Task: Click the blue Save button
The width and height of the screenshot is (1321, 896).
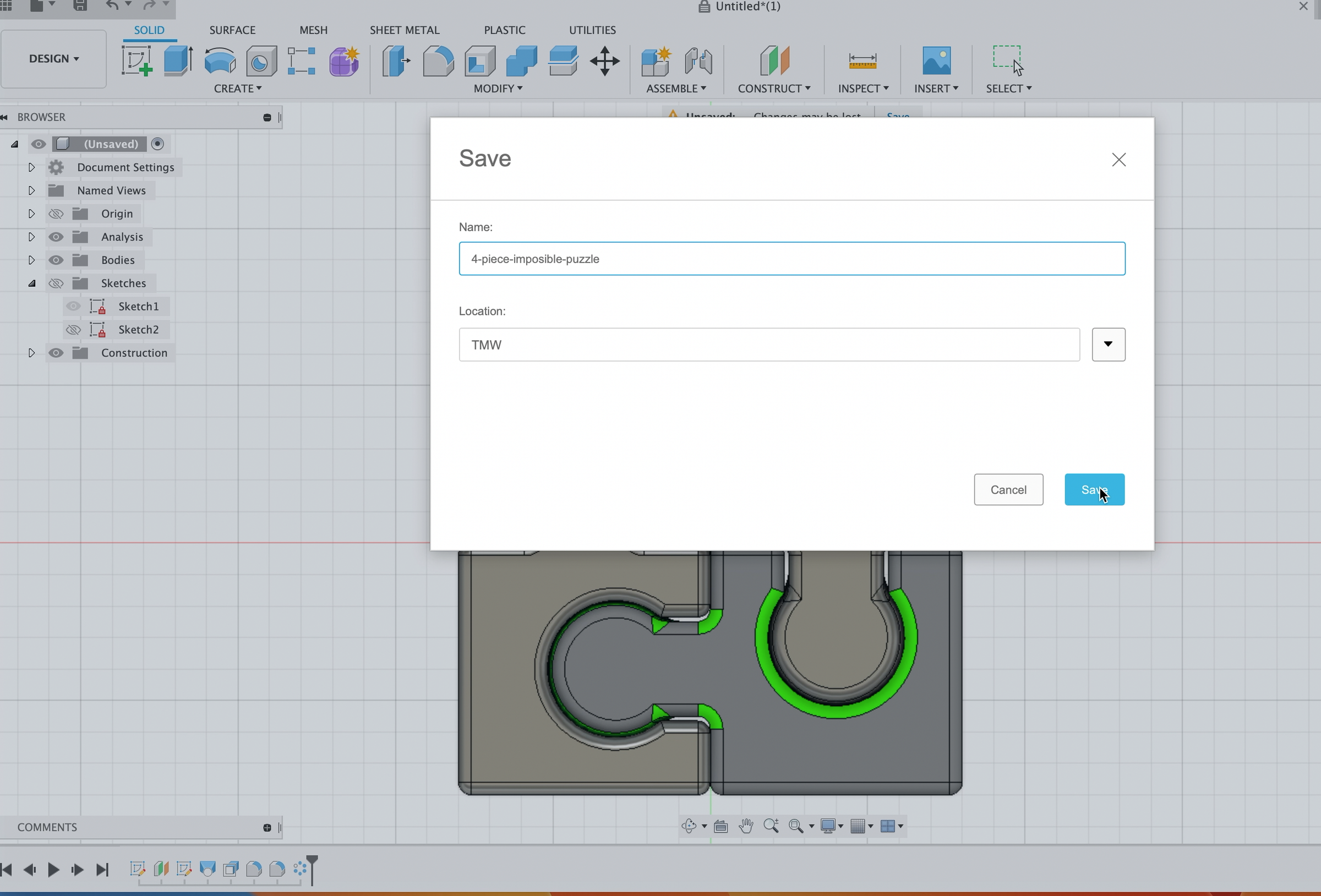Action: (x=1094, y=489)
